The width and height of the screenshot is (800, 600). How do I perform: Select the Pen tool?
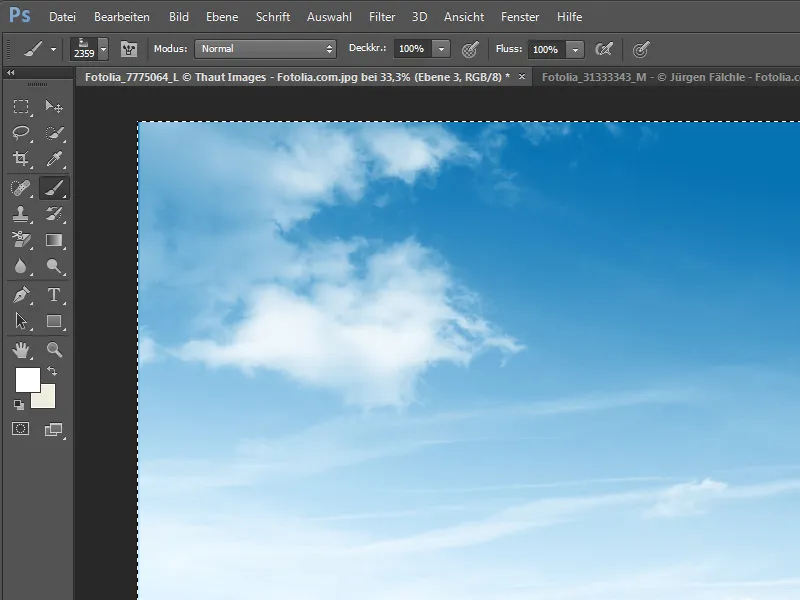pyautogui.click(x=21, y=295)
